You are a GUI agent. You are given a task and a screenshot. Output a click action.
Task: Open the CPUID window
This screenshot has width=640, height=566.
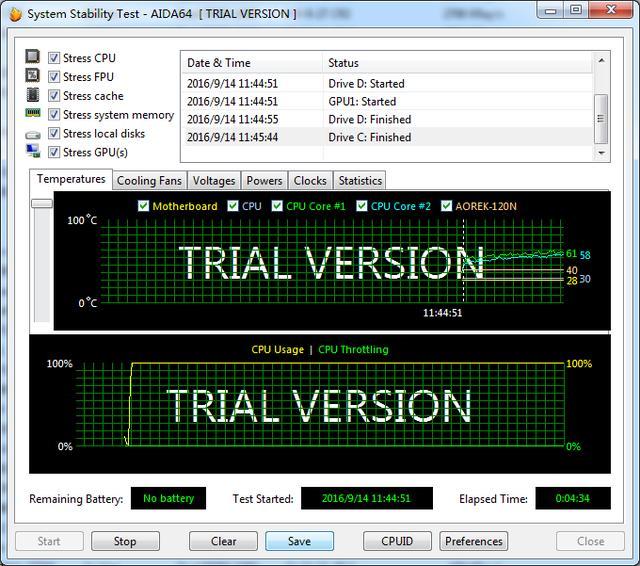tap(397, 541)
